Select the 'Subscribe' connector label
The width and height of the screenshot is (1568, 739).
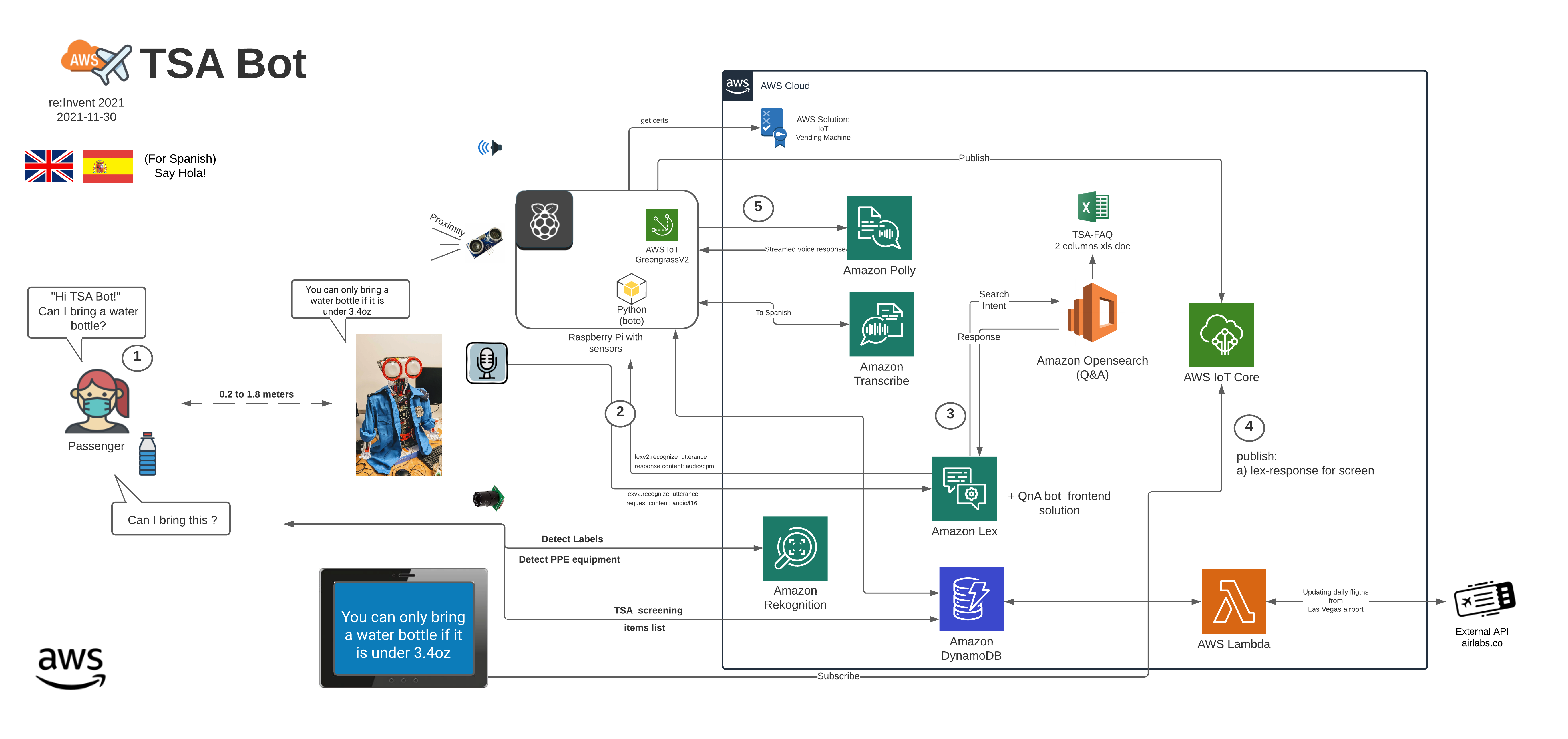point(838,676)
